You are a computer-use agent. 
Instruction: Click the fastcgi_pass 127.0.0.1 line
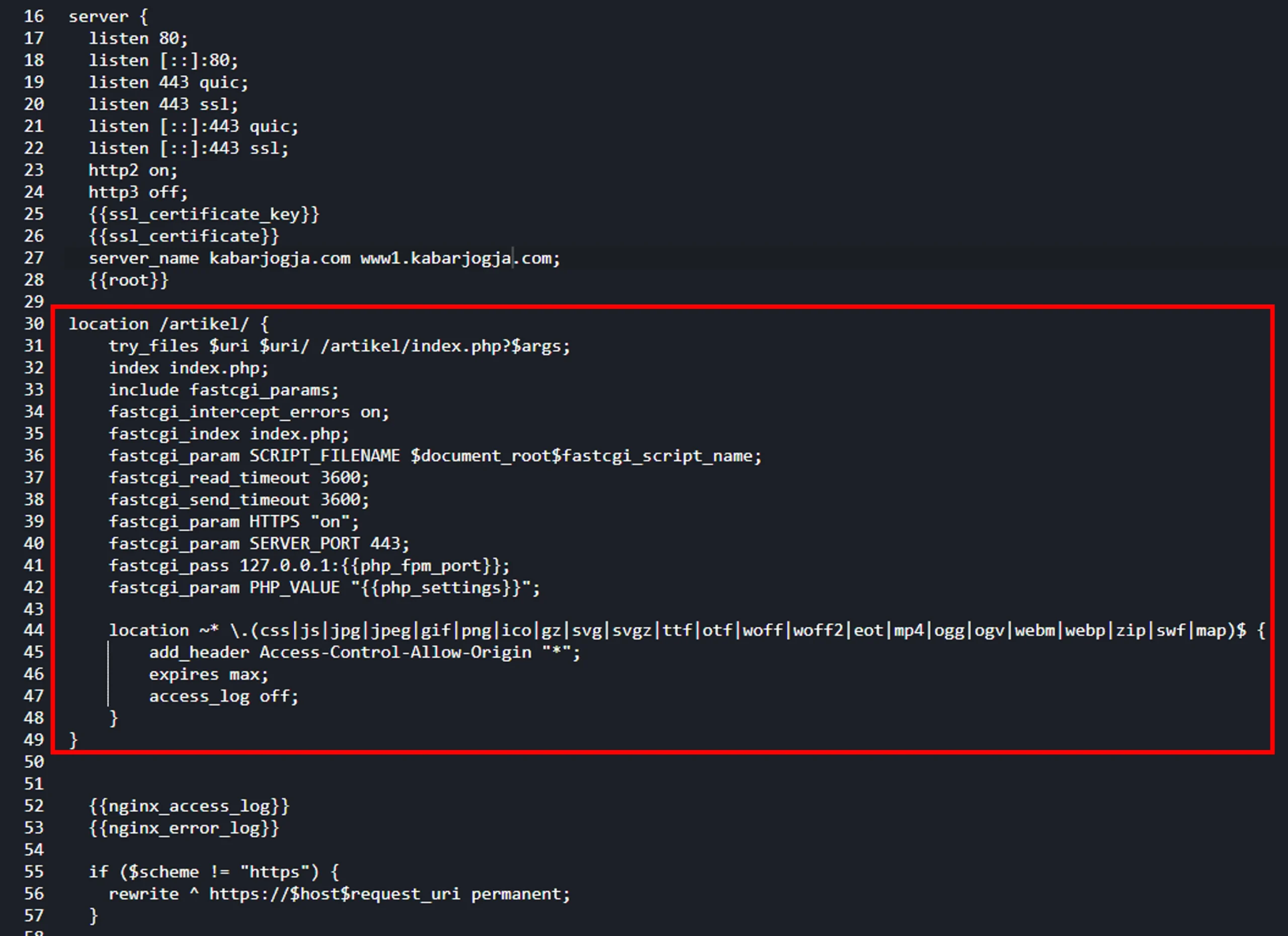(x=309, y=566)
